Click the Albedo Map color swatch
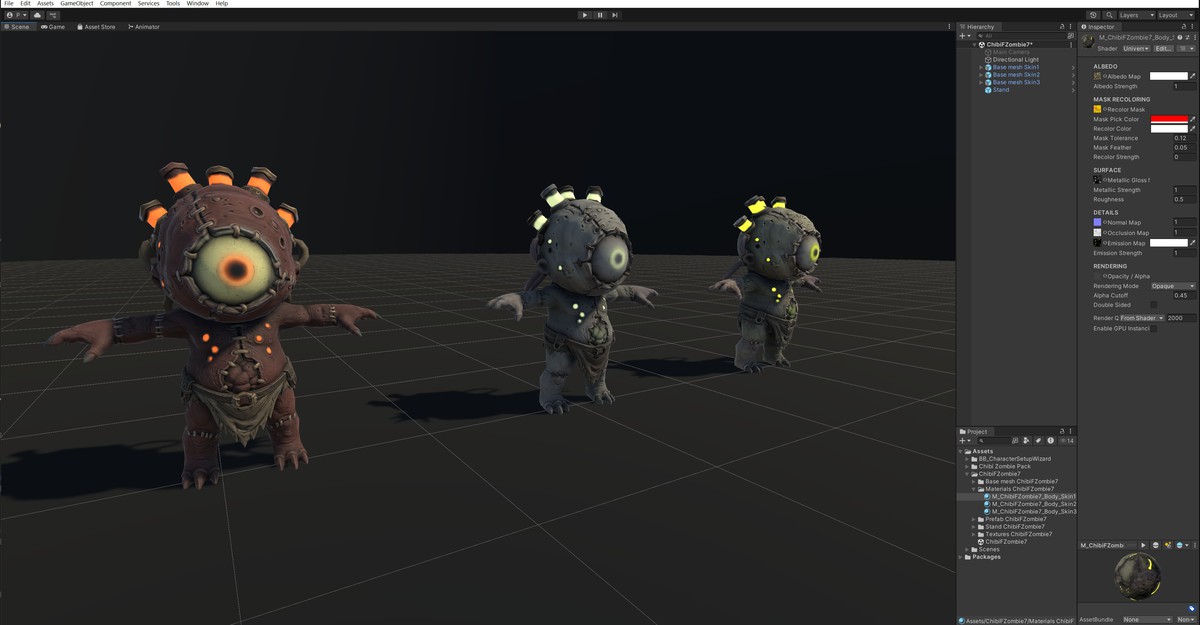Image resolution: width=1200 pixels, height=625 pixels. (x=1168, y=76)
